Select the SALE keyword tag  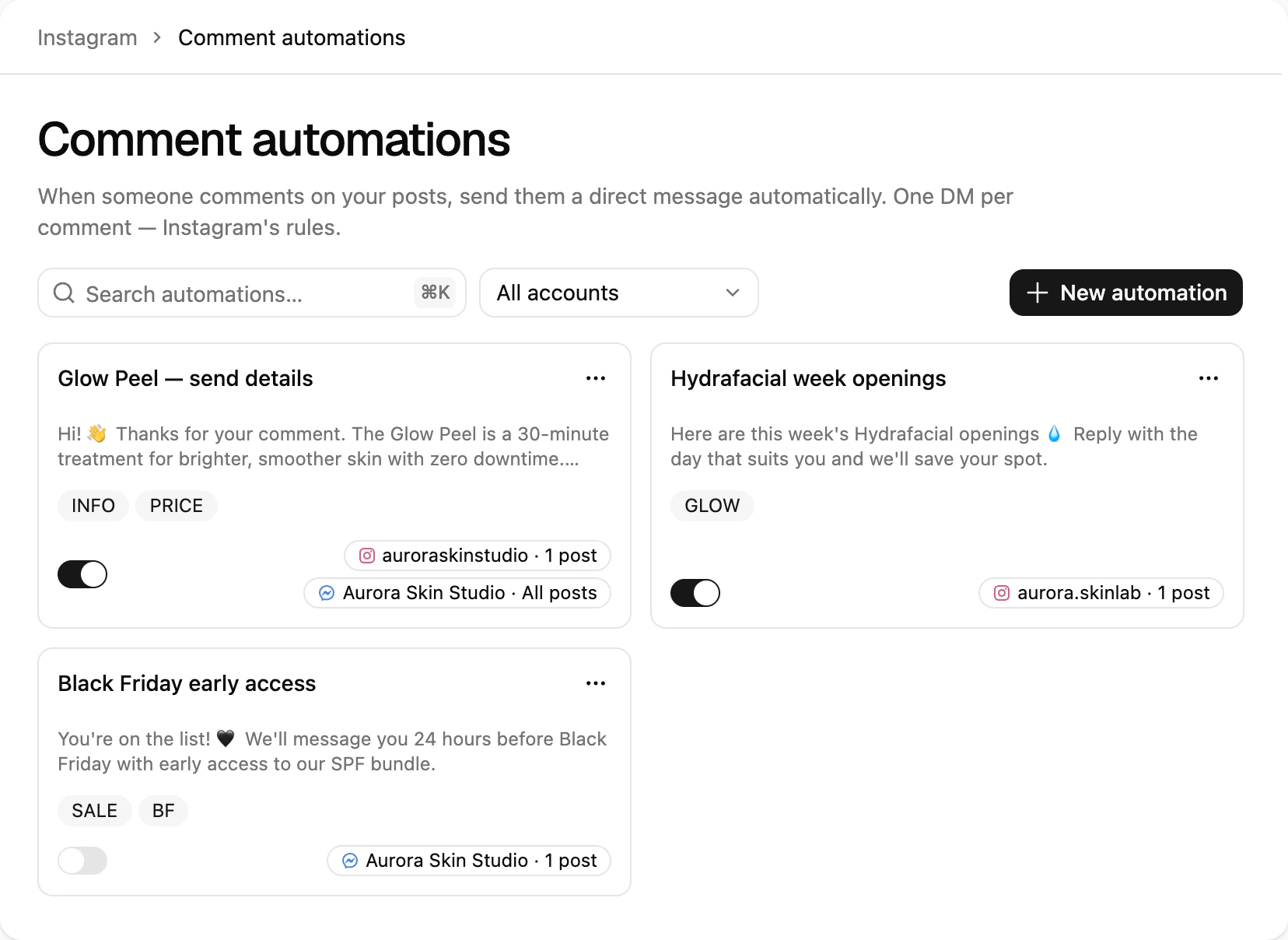click(x=95, y=811)
